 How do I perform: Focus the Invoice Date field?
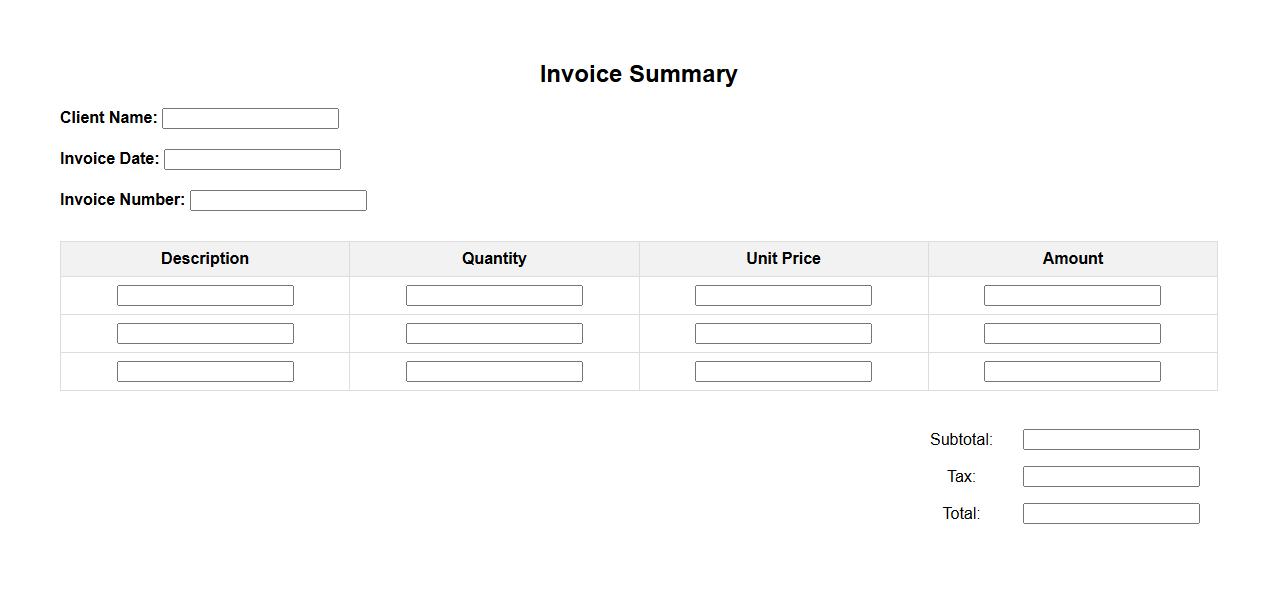tap(252, 159)
